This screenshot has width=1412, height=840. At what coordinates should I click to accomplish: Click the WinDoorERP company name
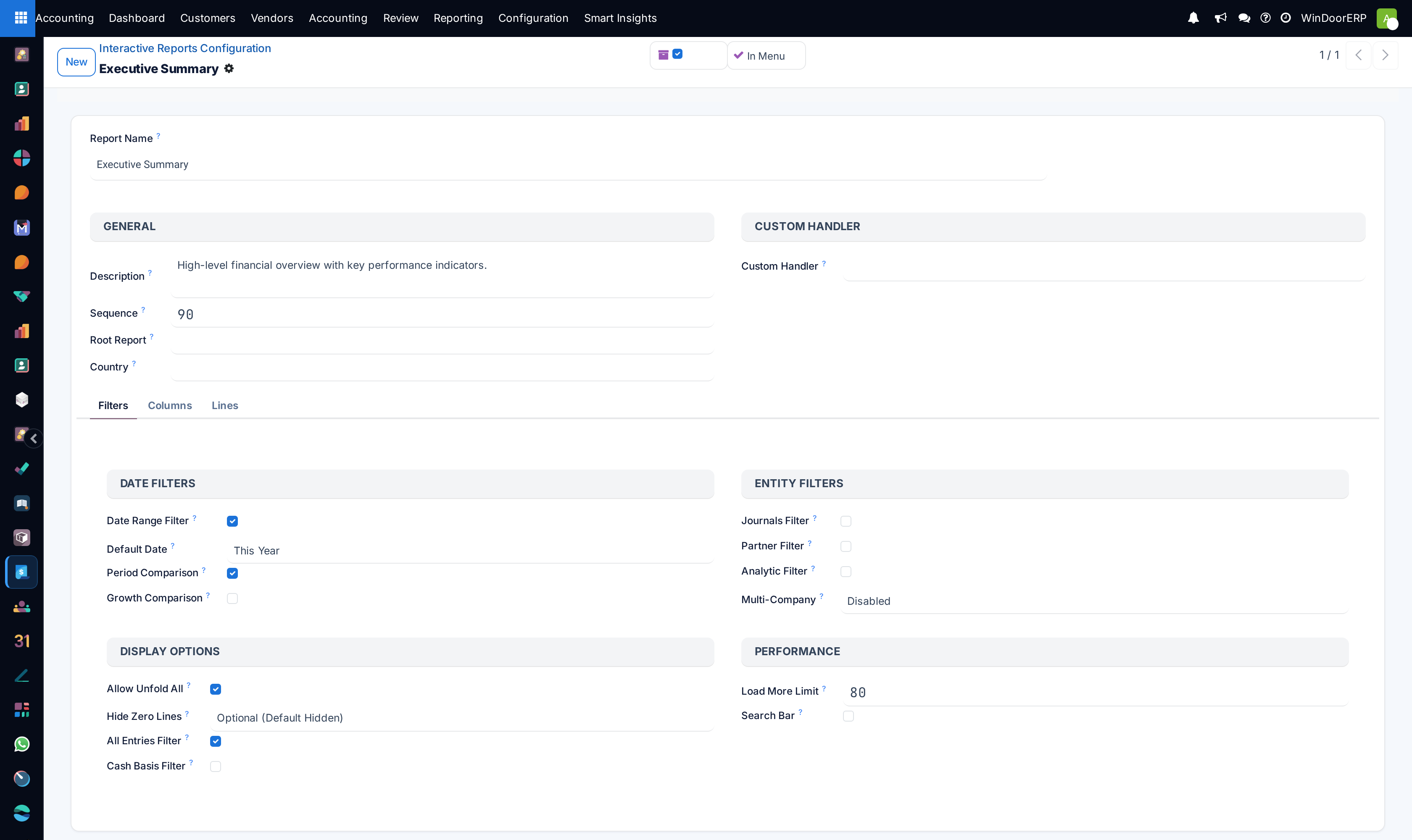[x=1333, y=18]
